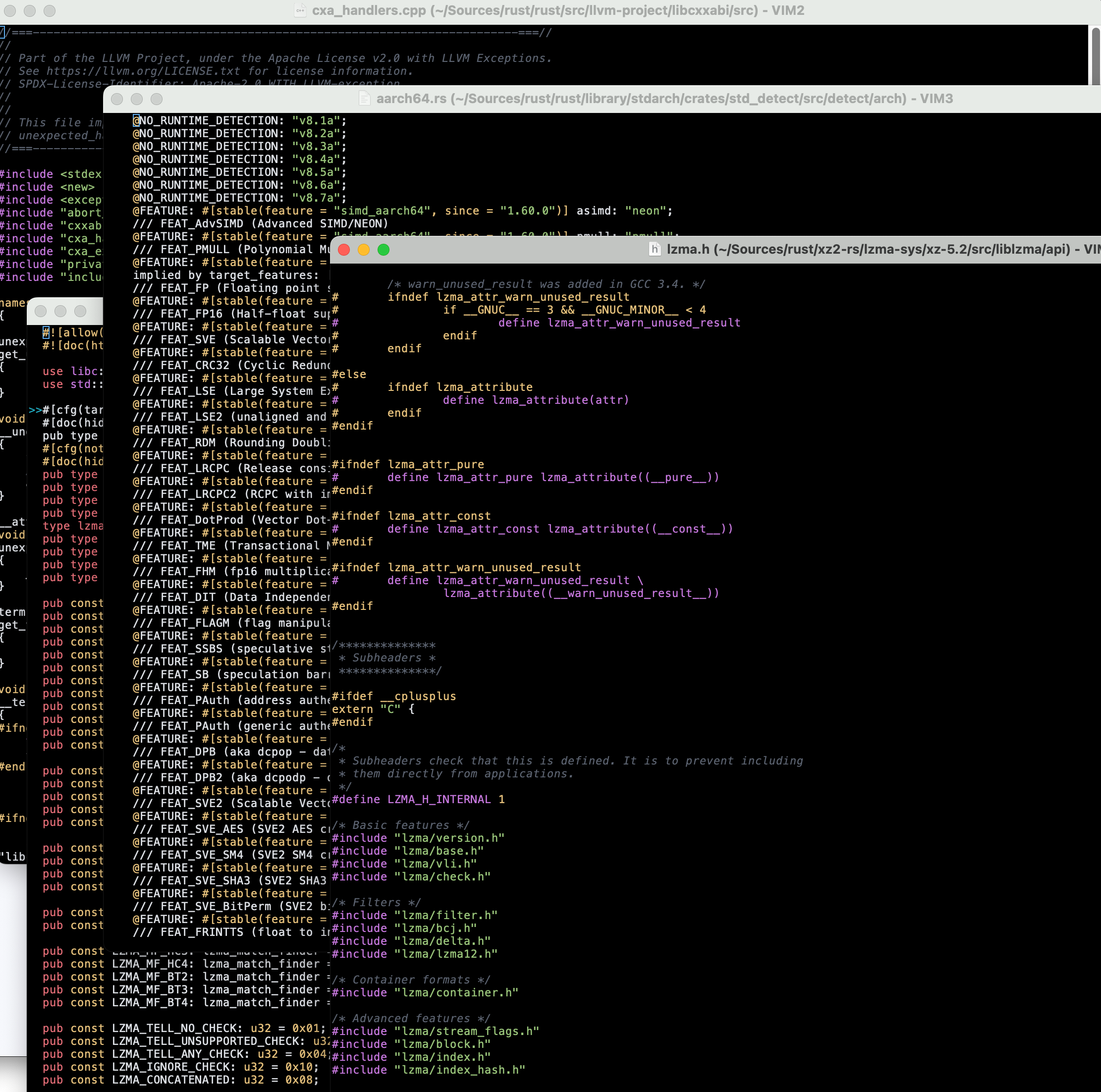
Task: Click the 'FEAT_AdvSIMD (Advanced SIMD/NEON)' comment
Action: (261, 223)
